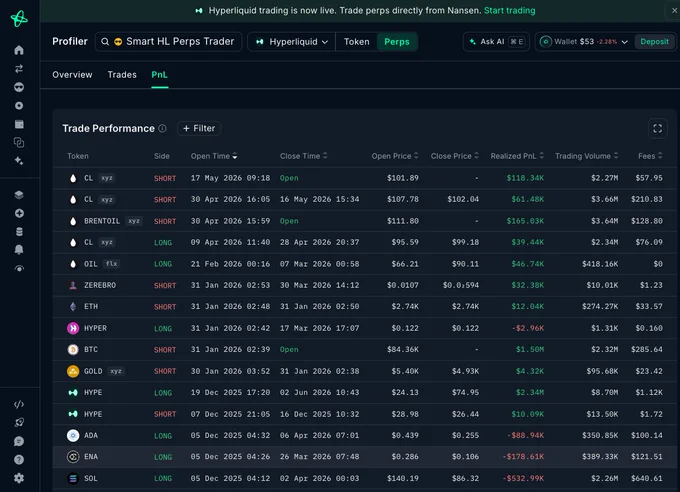The width and height of the screenshot is (680, 492).
Task: Sort by Close Time column
Action: [x=304, y=156]
